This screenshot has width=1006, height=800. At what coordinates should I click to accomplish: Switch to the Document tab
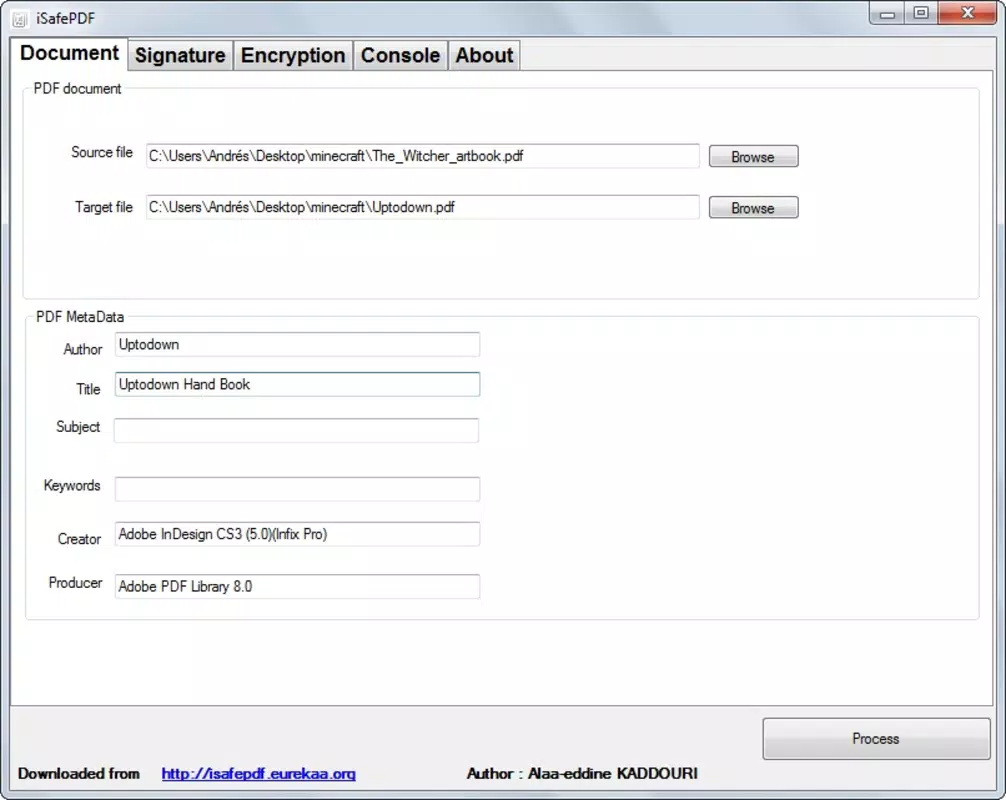pyautogui.click(x=69, y=53)
